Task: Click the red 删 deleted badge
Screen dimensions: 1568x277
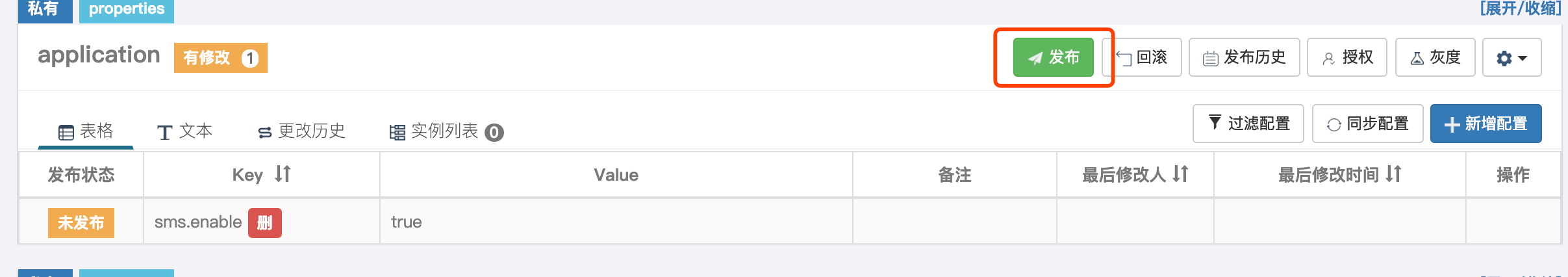Action: [x=264, y=223]
